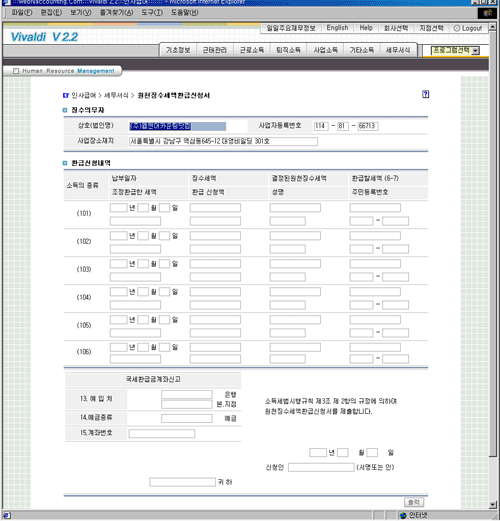Open the 일일주요재무정보 link
The image size is (500, 521).
pos(291,28)
